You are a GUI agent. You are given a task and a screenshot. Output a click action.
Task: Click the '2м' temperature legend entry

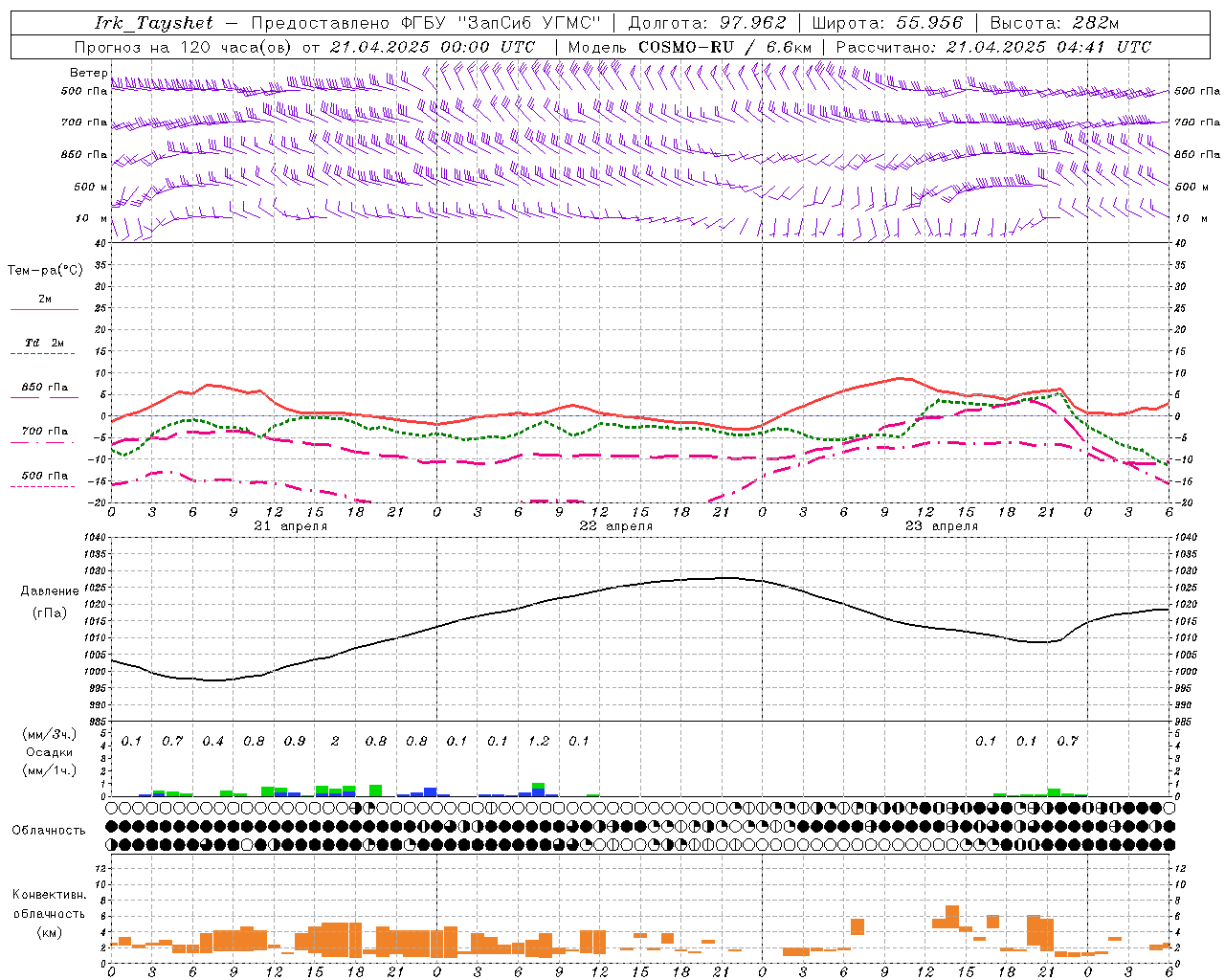point(45,300)
